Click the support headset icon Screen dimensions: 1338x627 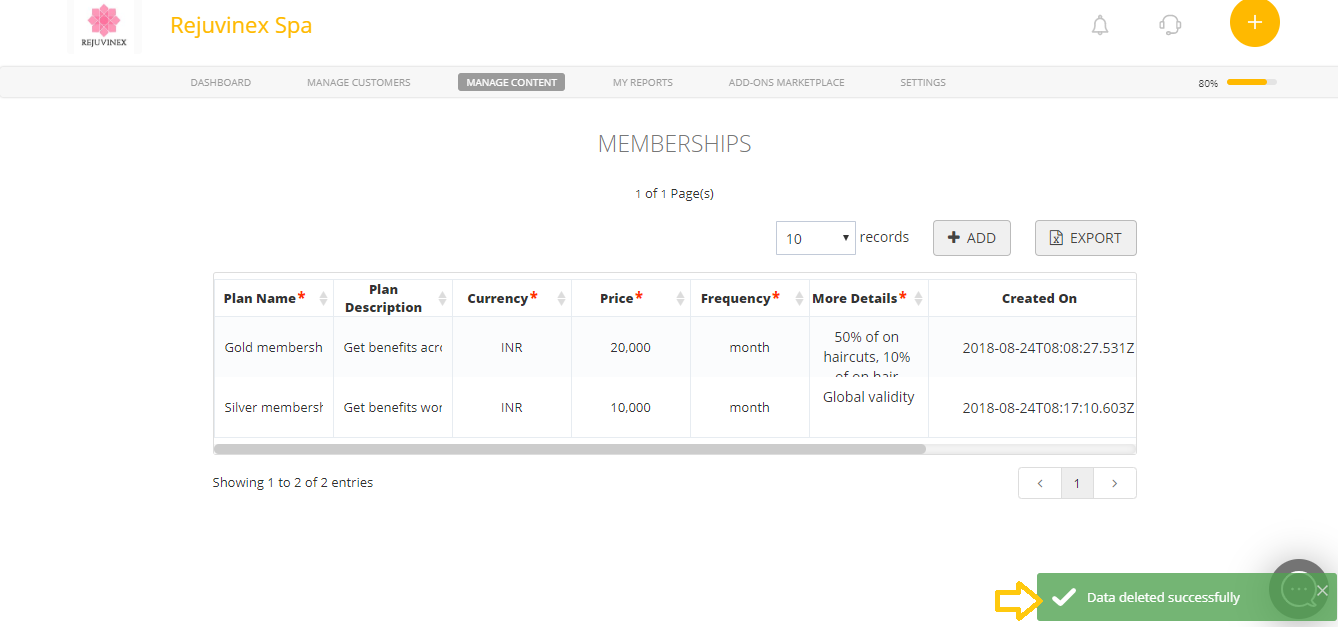(1170, 26)
